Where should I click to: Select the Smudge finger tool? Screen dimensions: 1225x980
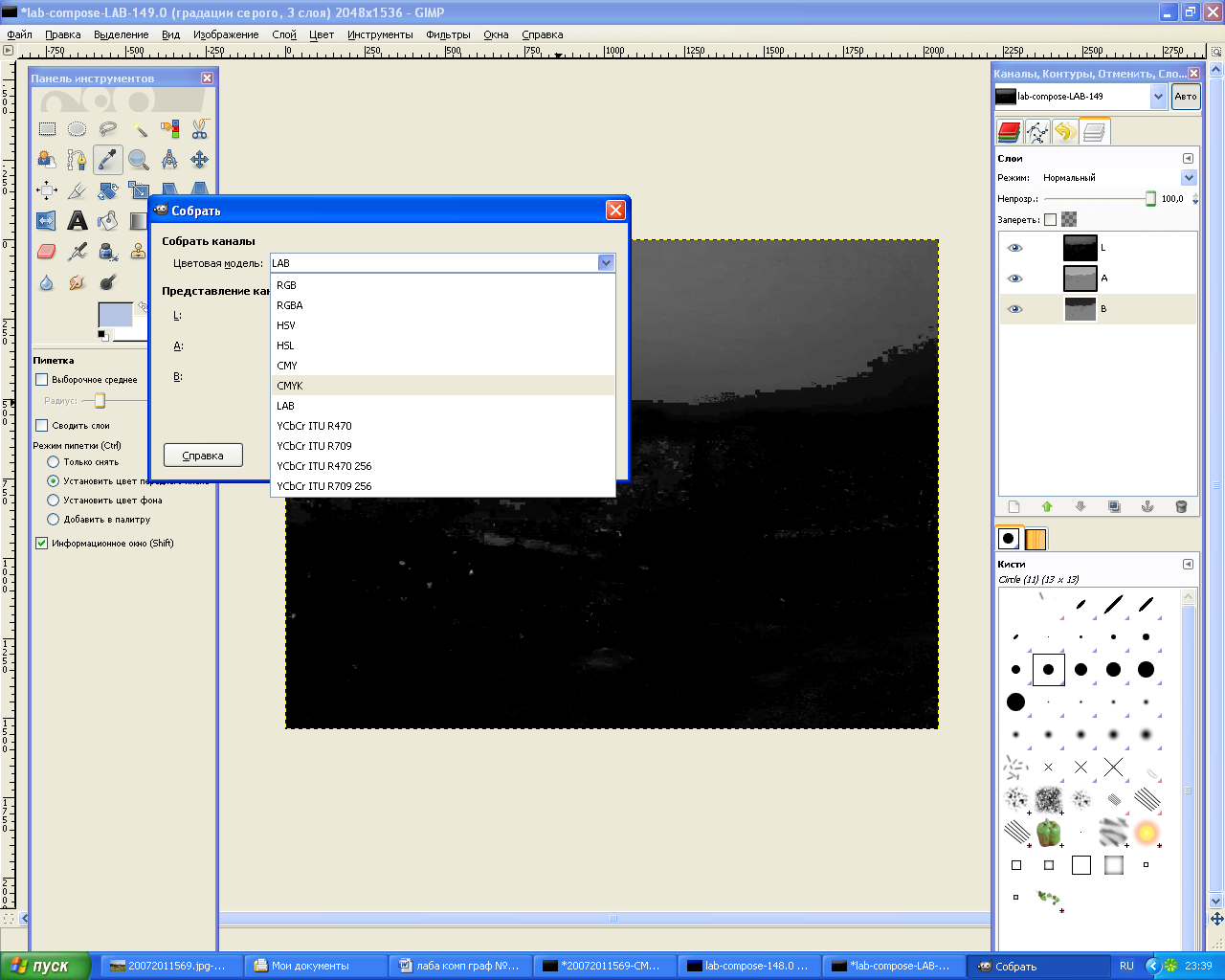(78, 282)
